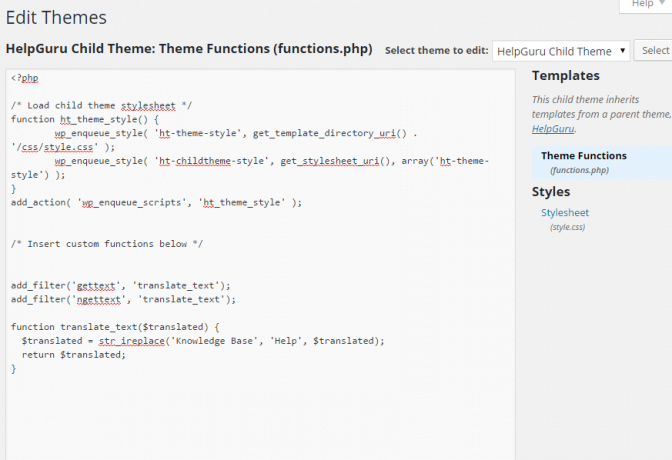The width and height of the screenshot is (672, 460).
Task: Click the 'Templates' sidebar heading
Action: [x=566, y=75]
